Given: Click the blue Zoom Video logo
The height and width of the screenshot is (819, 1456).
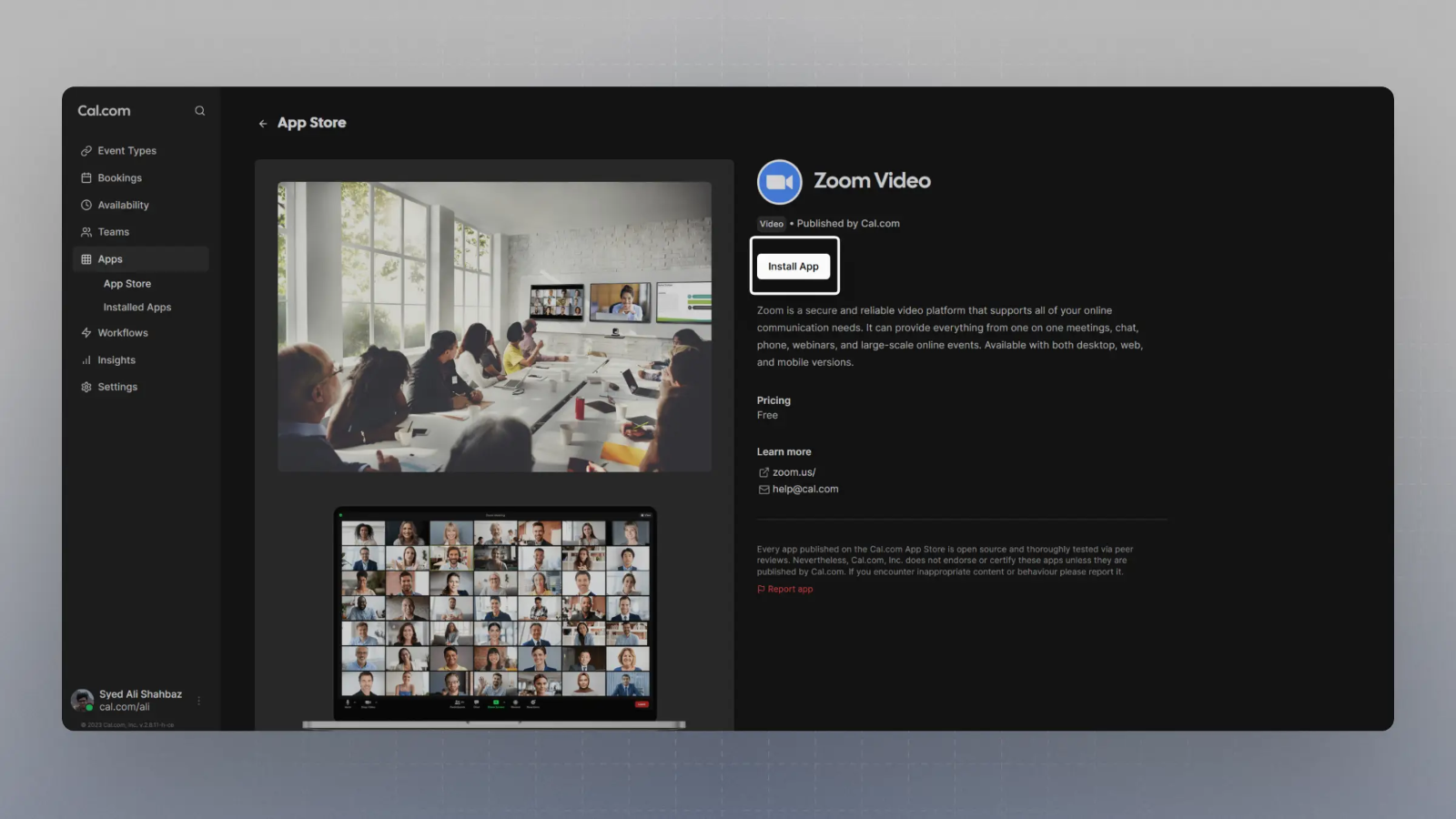Looking at the screenshot, I should point(779,182).
